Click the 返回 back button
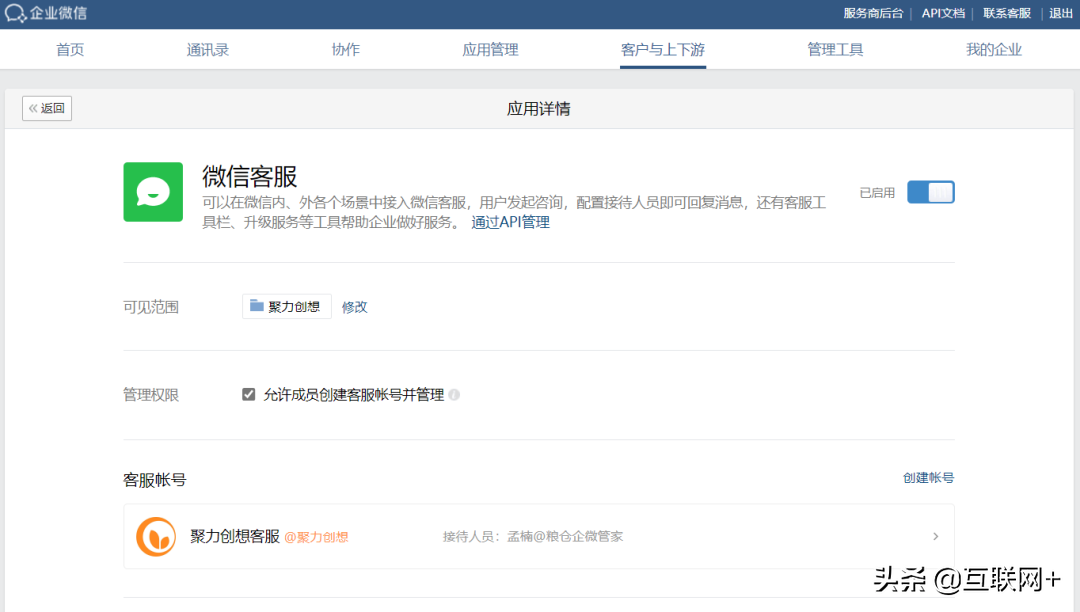The image size is (1080, 612). (47, 108)
